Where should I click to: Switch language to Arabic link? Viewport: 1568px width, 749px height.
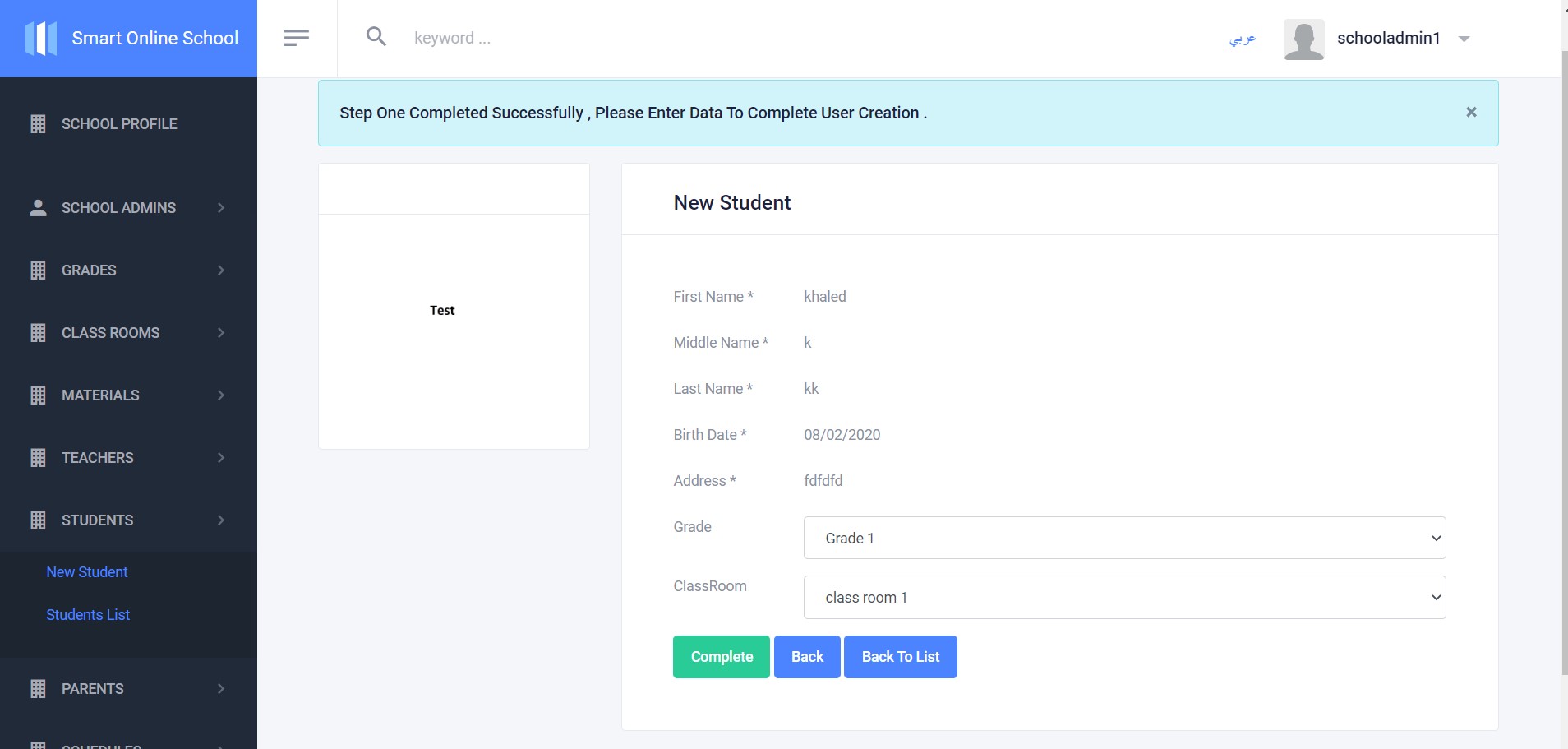pos(1243,39)
